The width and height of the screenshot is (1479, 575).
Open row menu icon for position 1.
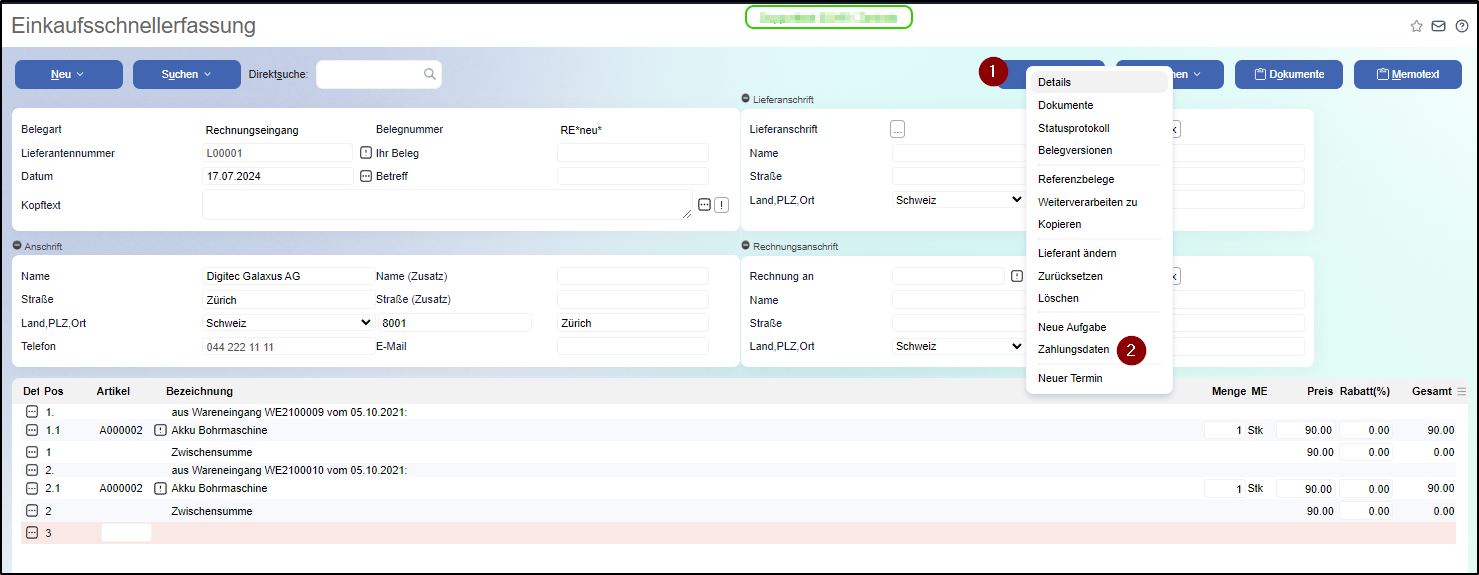click(32, 411)
